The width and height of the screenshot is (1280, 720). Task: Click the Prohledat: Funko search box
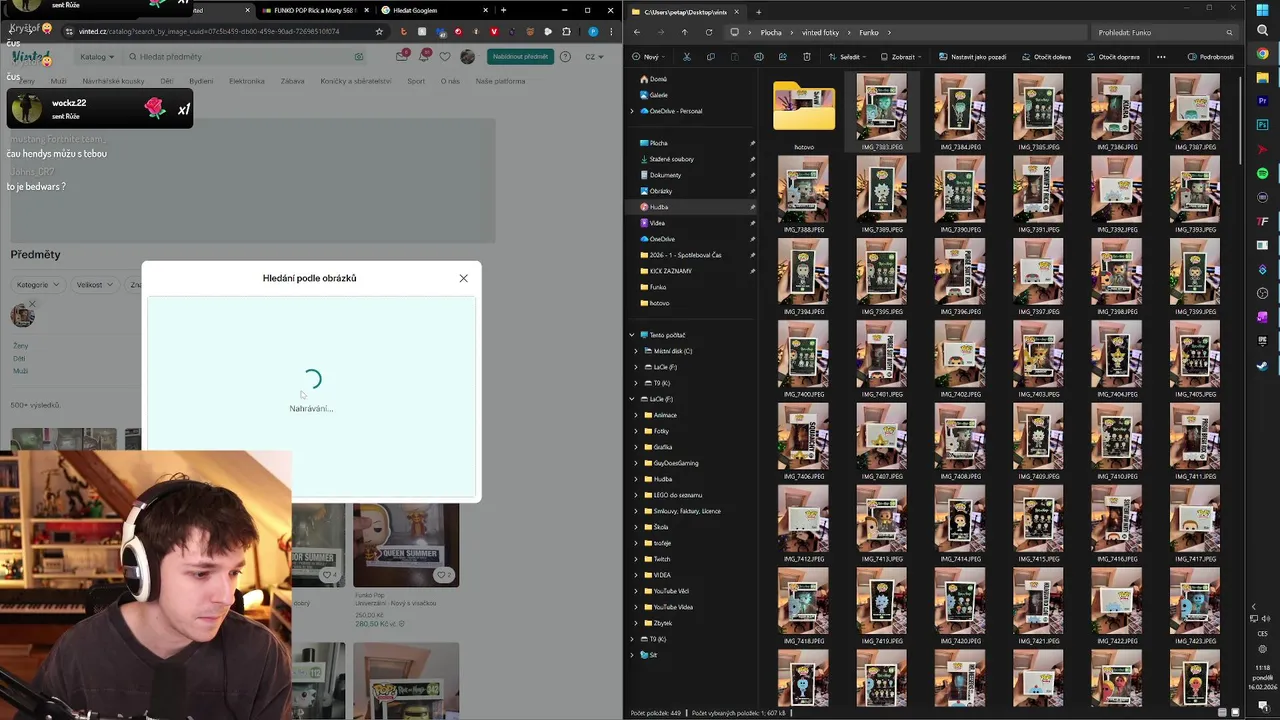click(1165, 32)
